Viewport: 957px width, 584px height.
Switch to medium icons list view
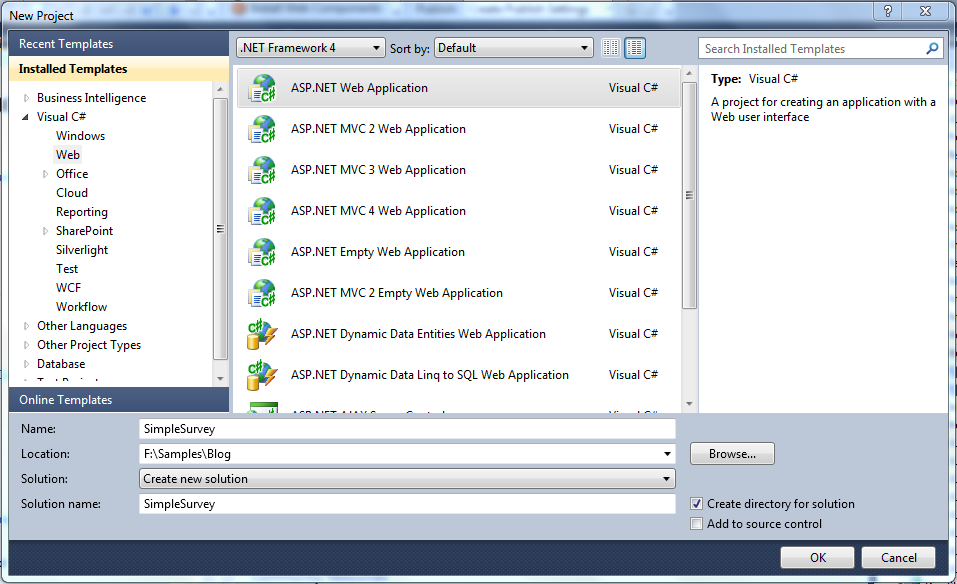(635, 48)
